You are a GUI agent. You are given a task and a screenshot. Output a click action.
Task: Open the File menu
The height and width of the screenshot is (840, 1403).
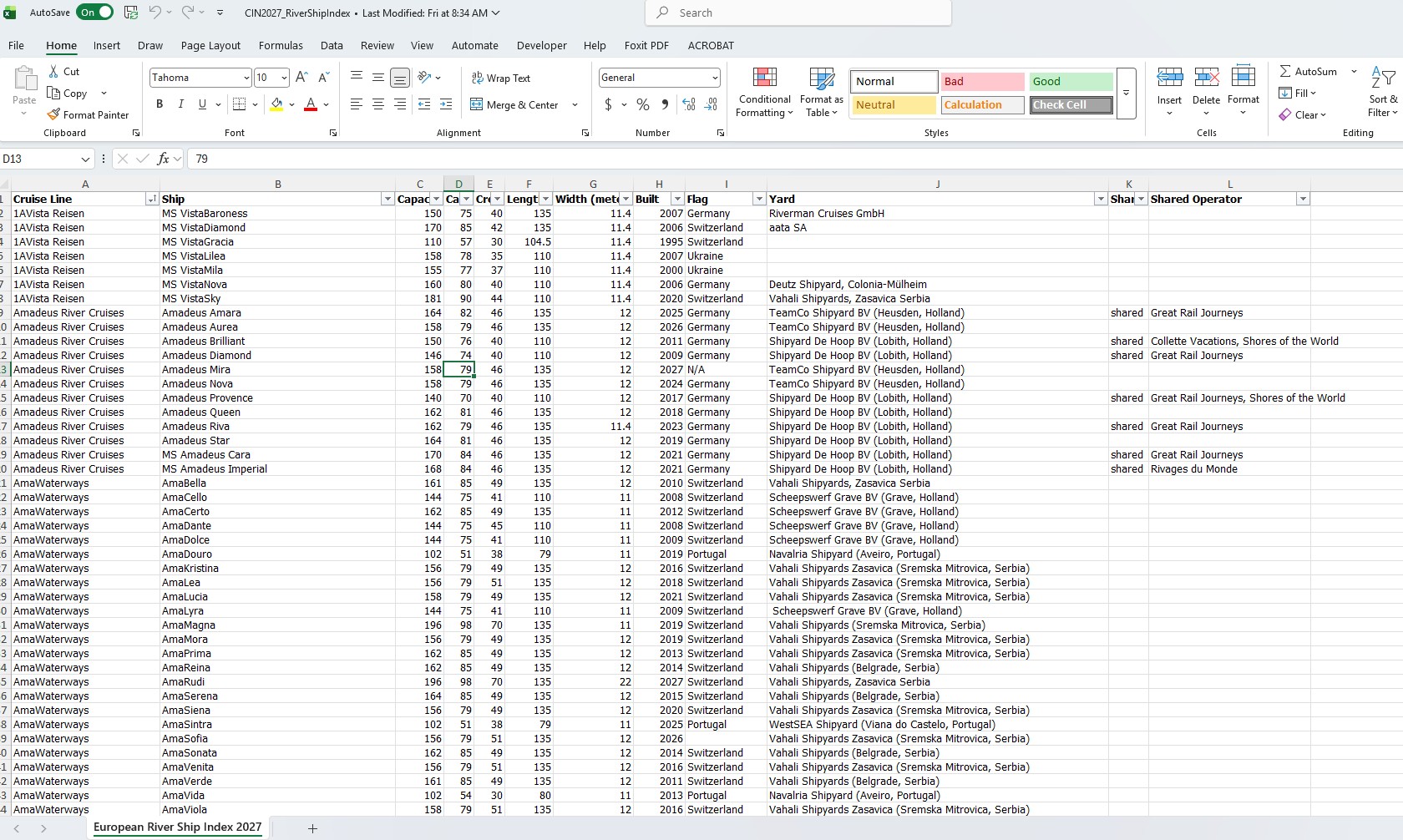click(x=16, y=46)
